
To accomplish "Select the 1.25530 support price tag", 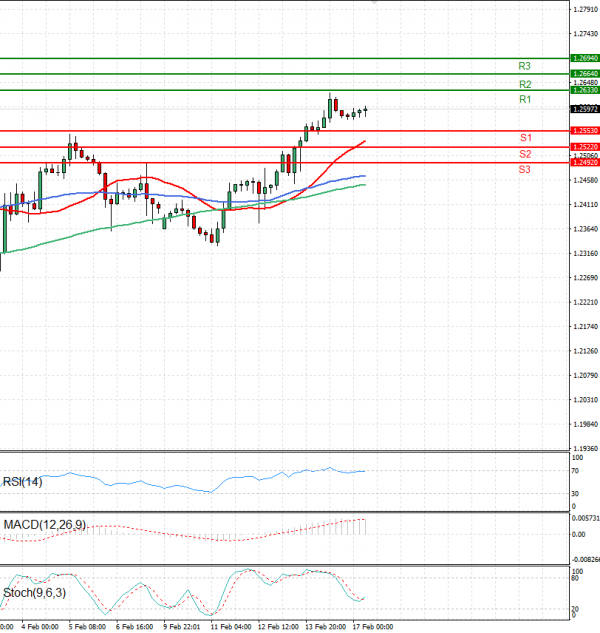I will [x=585, y=131].
